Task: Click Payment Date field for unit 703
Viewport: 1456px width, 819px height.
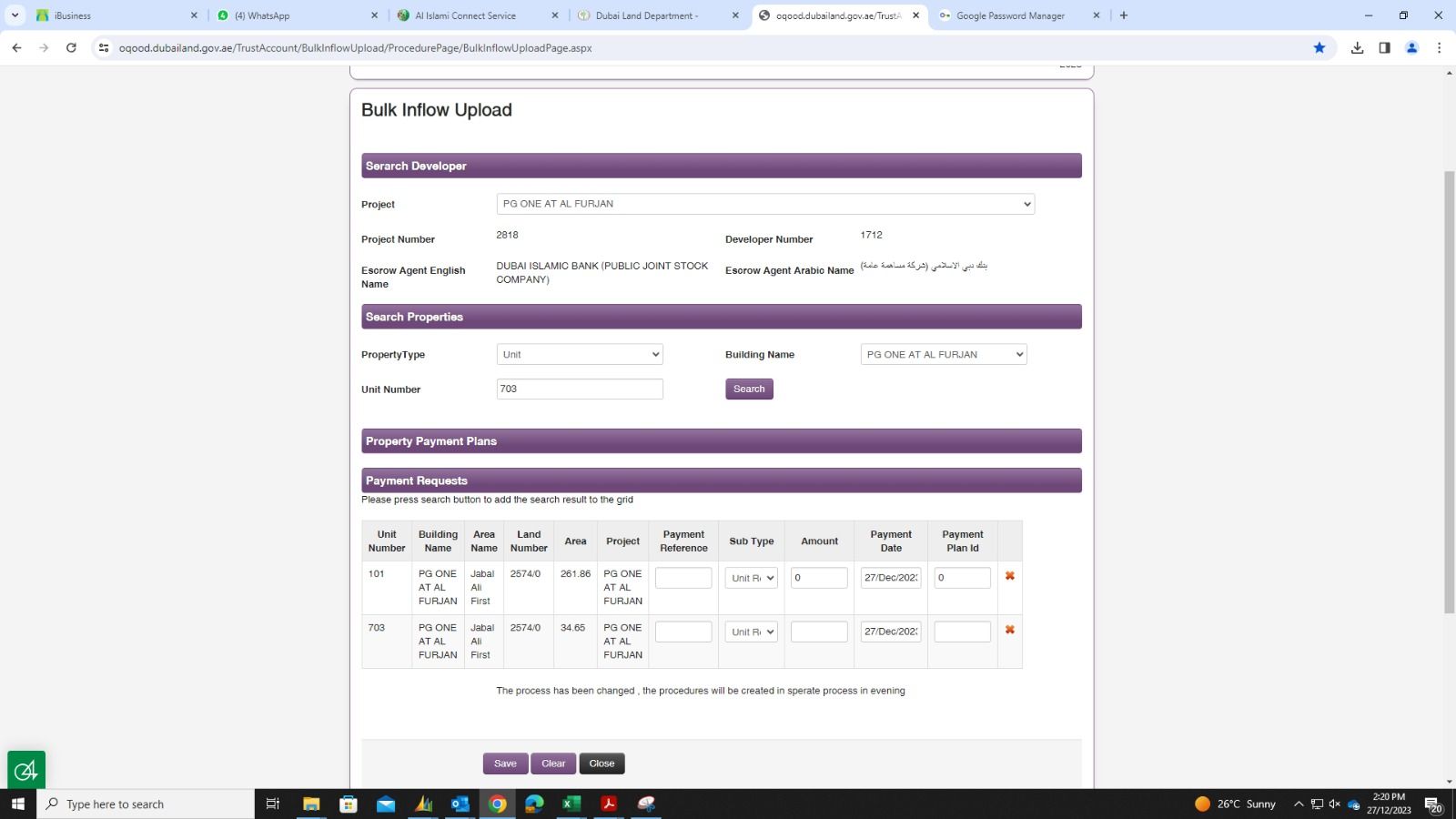Action: pyautogui.click(x=891, y=632)
